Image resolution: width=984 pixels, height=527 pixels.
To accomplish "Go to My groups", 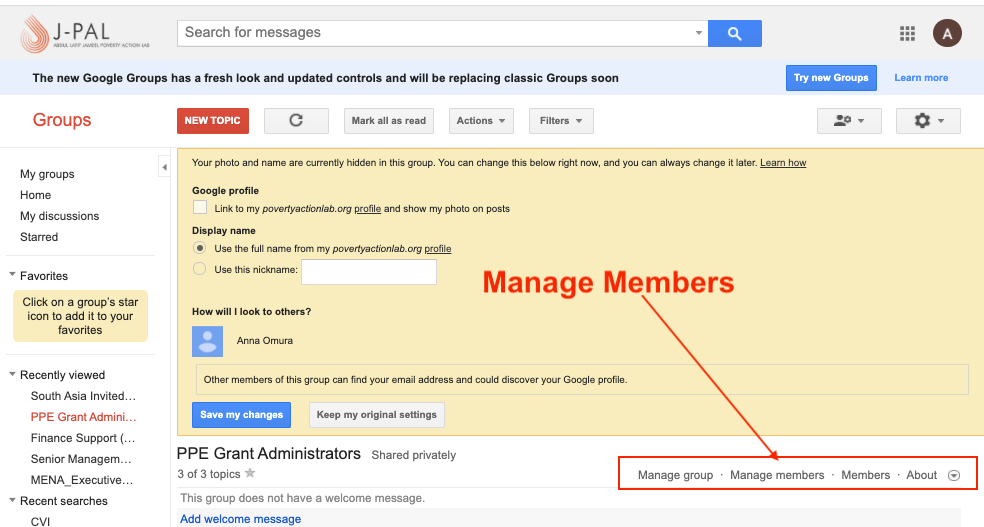I will (x=47, y=174).
